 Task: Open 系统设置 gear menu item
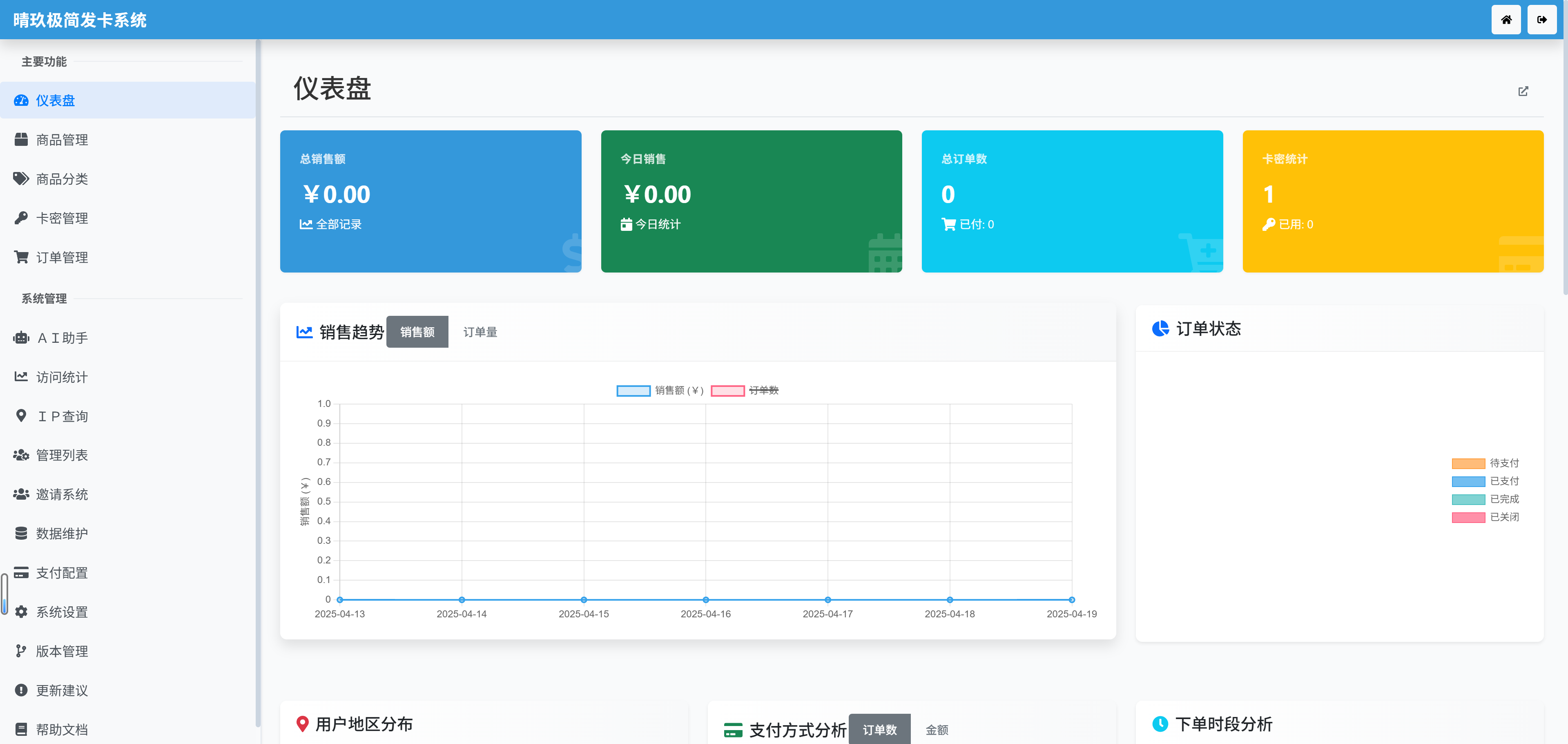62,612
